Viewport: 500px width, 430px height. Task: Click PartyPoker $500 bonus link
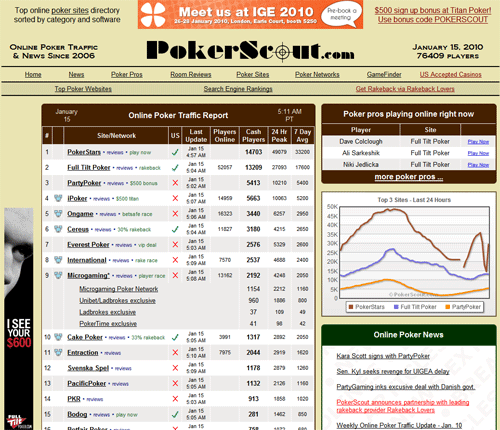143,183
